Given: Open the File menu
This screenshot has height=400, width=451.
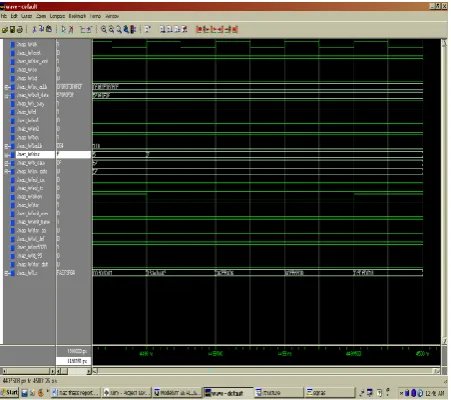Looking at the screenshot, I should coord(4,16).
